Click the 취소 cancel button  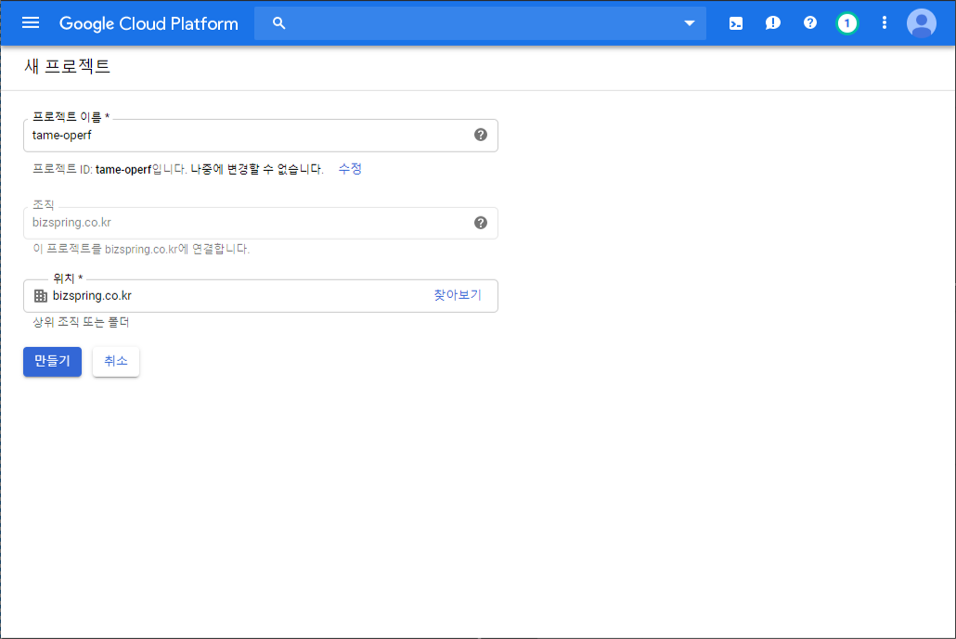click(116, 362)
